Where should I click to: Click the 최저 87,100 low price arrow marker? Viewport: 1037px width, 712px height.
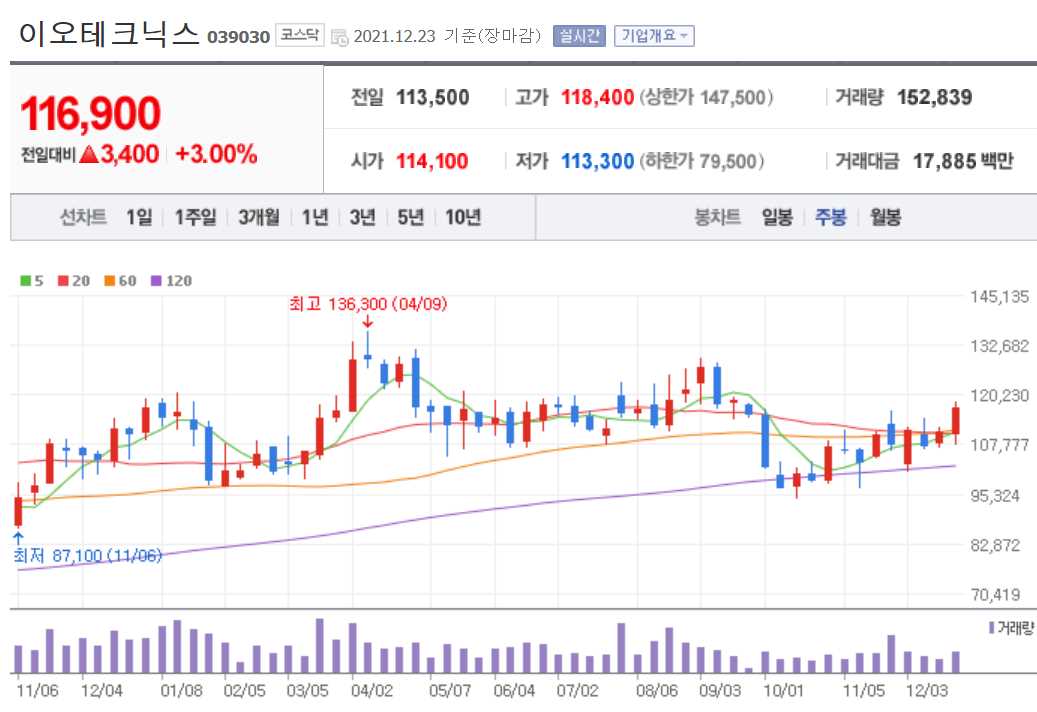click(16, 538)
